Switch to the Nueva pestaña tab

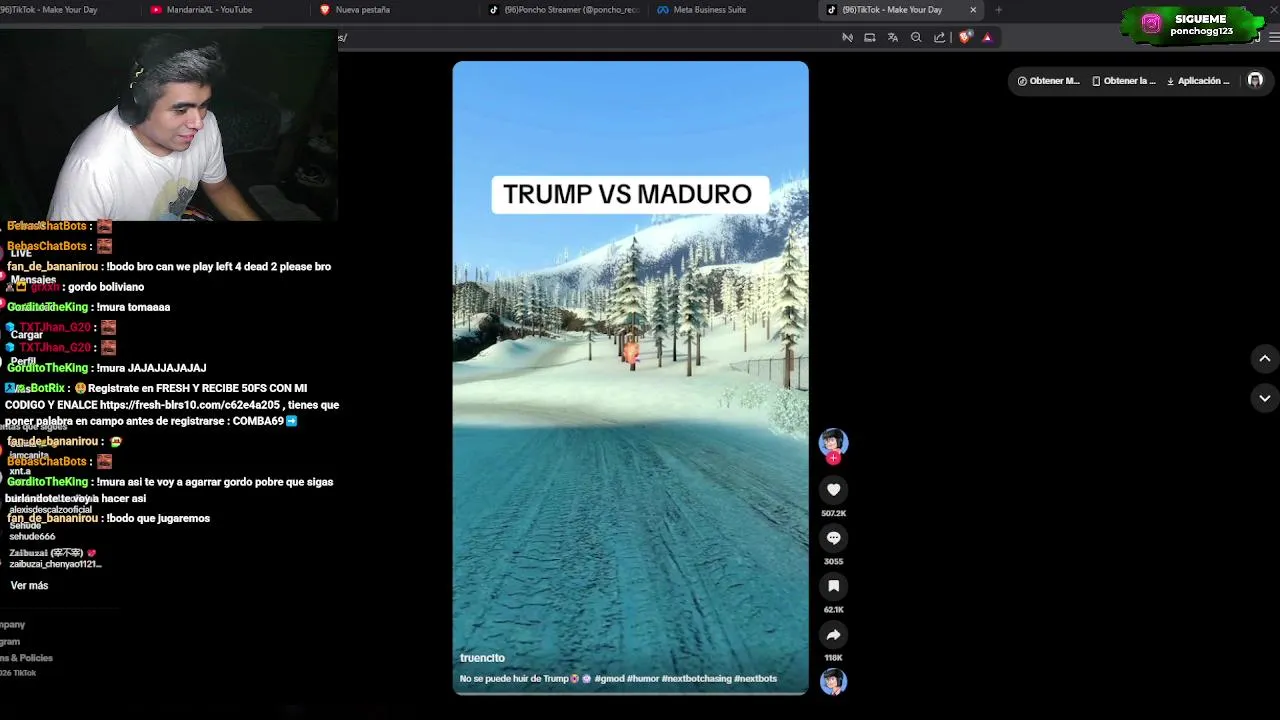(x=362, y=10)
